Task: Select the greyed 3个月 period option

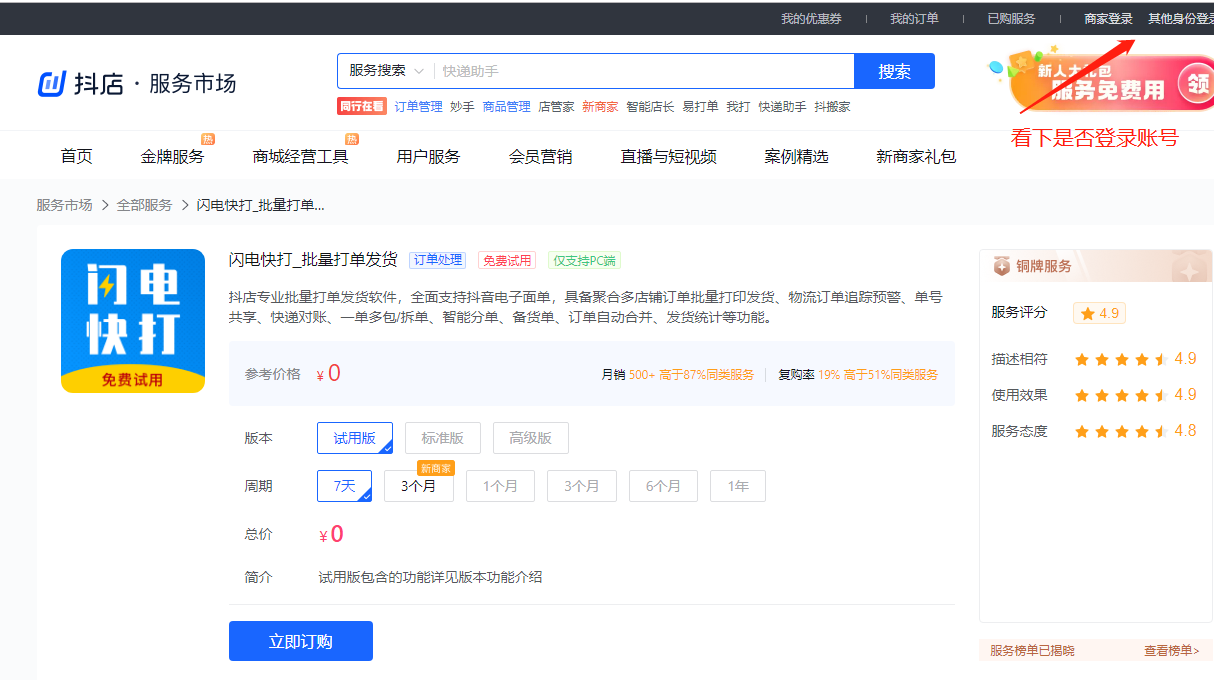Action: click(x=582, y=486)
